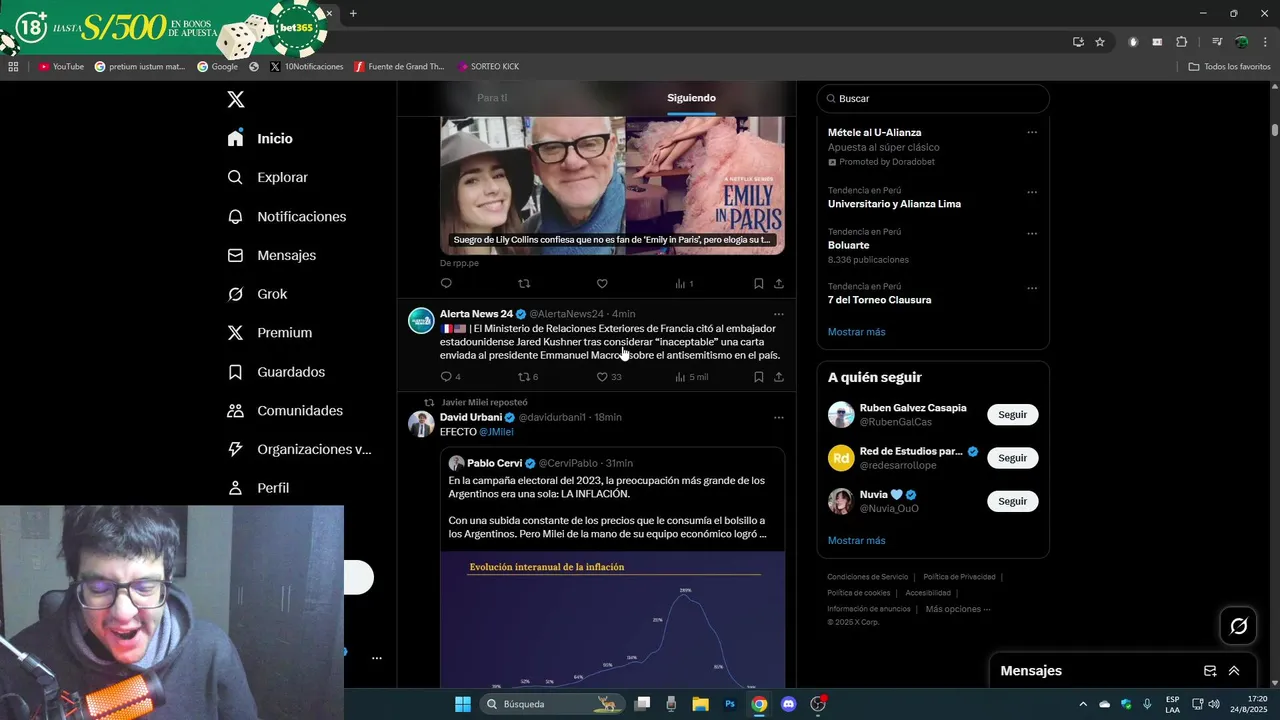
Task: Bookmark the Alerta News 24 post
Action: pyautogui.click(x=759, y=377)
